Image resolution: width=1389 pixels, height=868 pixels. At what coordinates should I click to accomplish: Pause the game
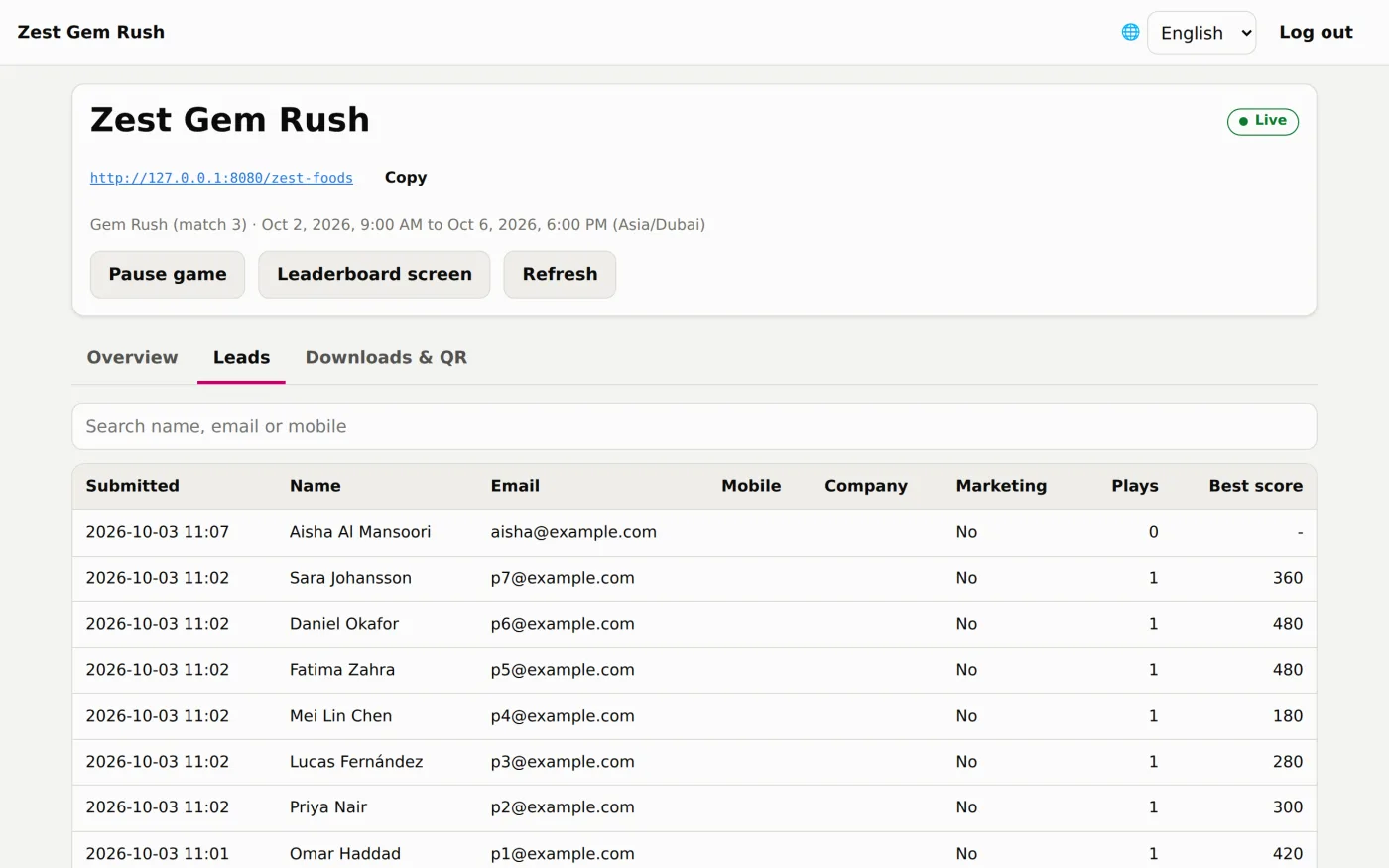[168, 274]
